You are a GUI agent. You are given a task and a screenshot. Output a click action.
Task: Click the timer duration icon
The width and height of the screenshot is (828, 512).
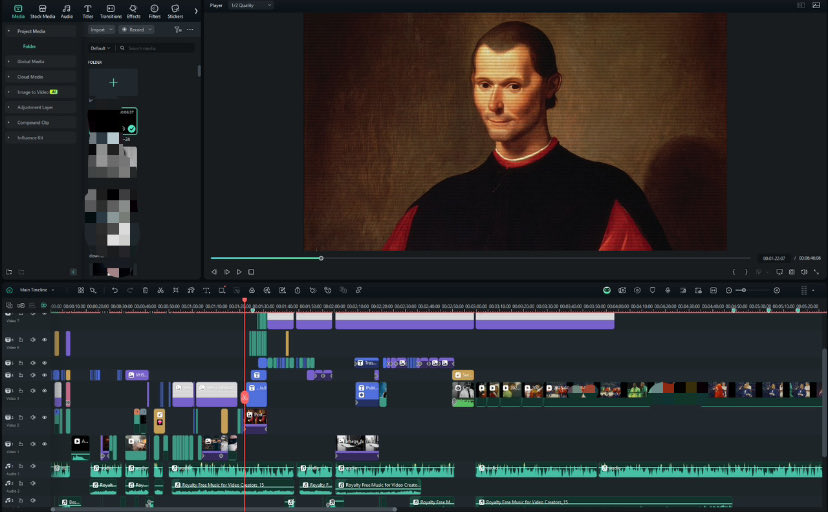pyautogui.click(x=297, y=290)
